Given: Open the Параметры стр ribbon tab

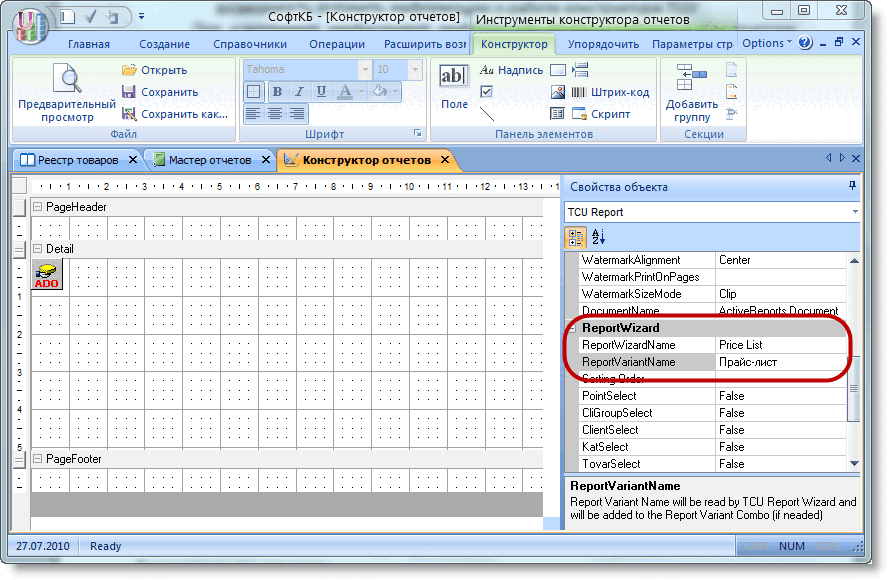Looking at the screenshot, I should click(691, 44).
